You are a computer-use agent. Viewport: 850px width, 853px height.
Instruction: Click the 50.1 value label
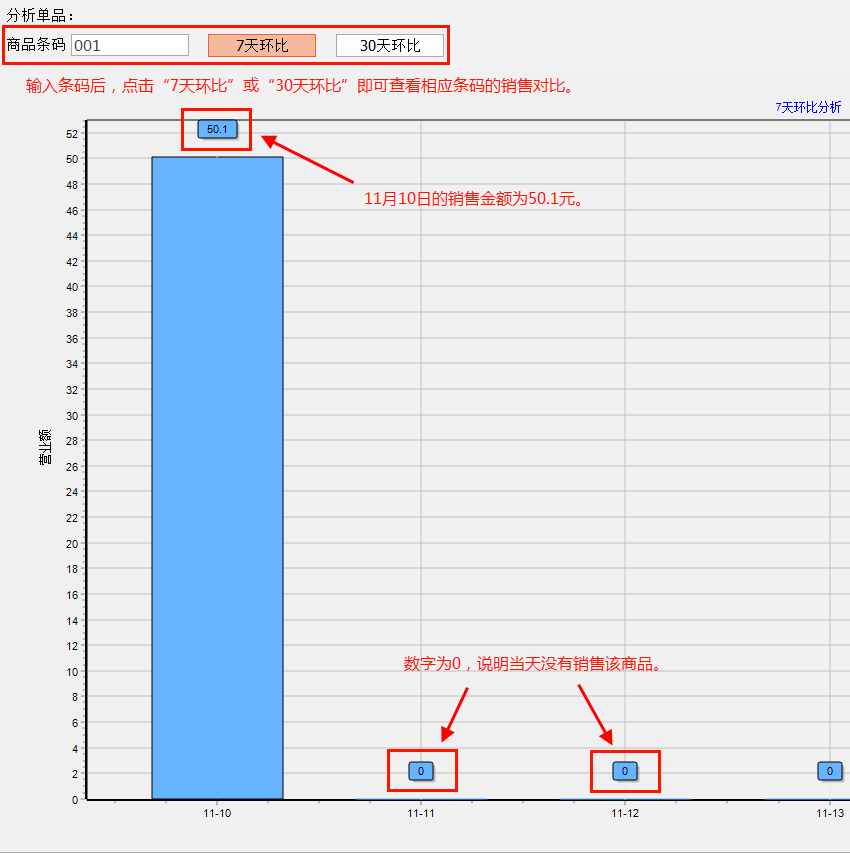217,129
